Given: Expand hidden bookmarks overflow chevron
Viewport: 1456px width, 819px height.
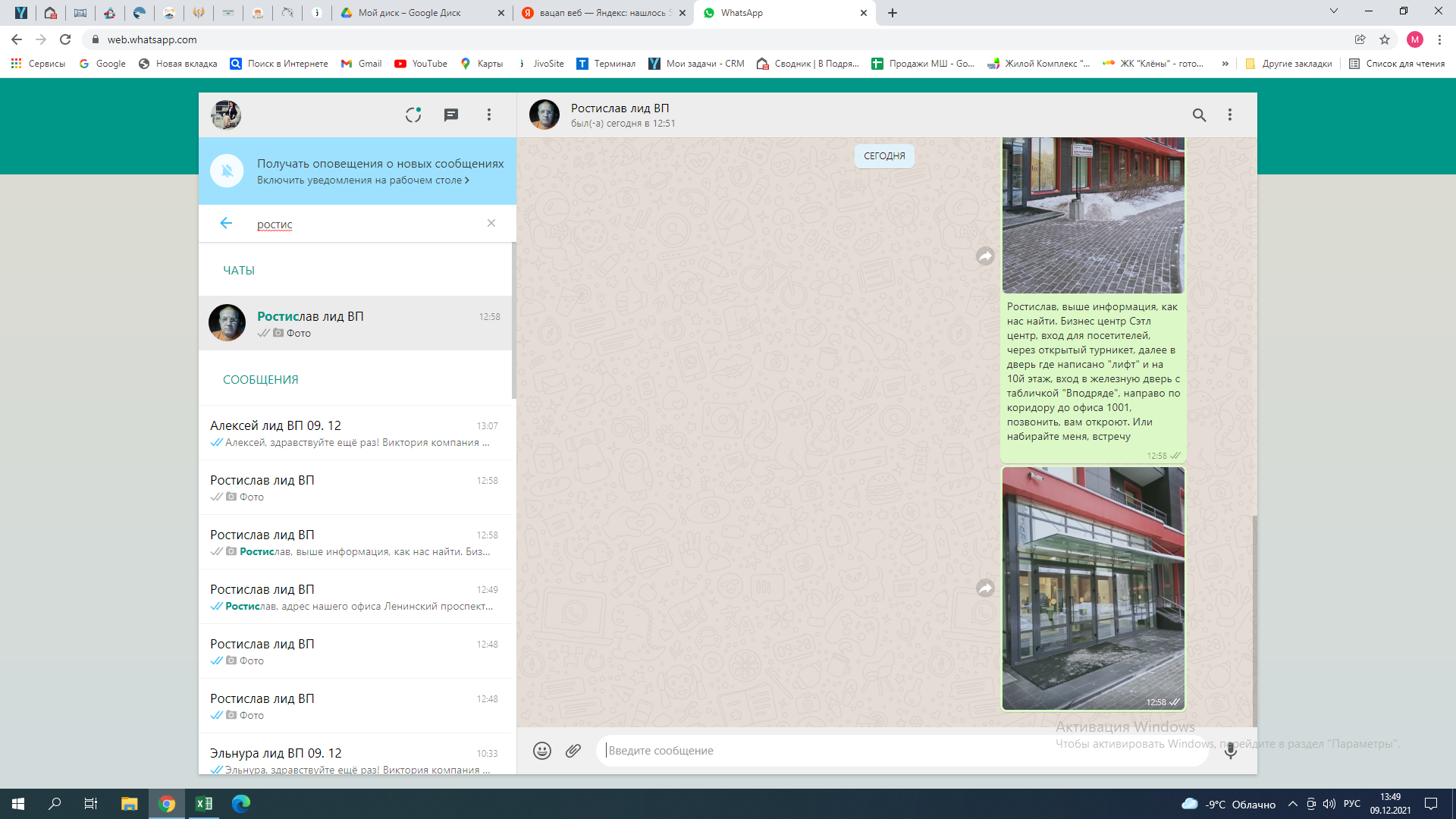Looking at the screenshot, I should click(1225, 64).
